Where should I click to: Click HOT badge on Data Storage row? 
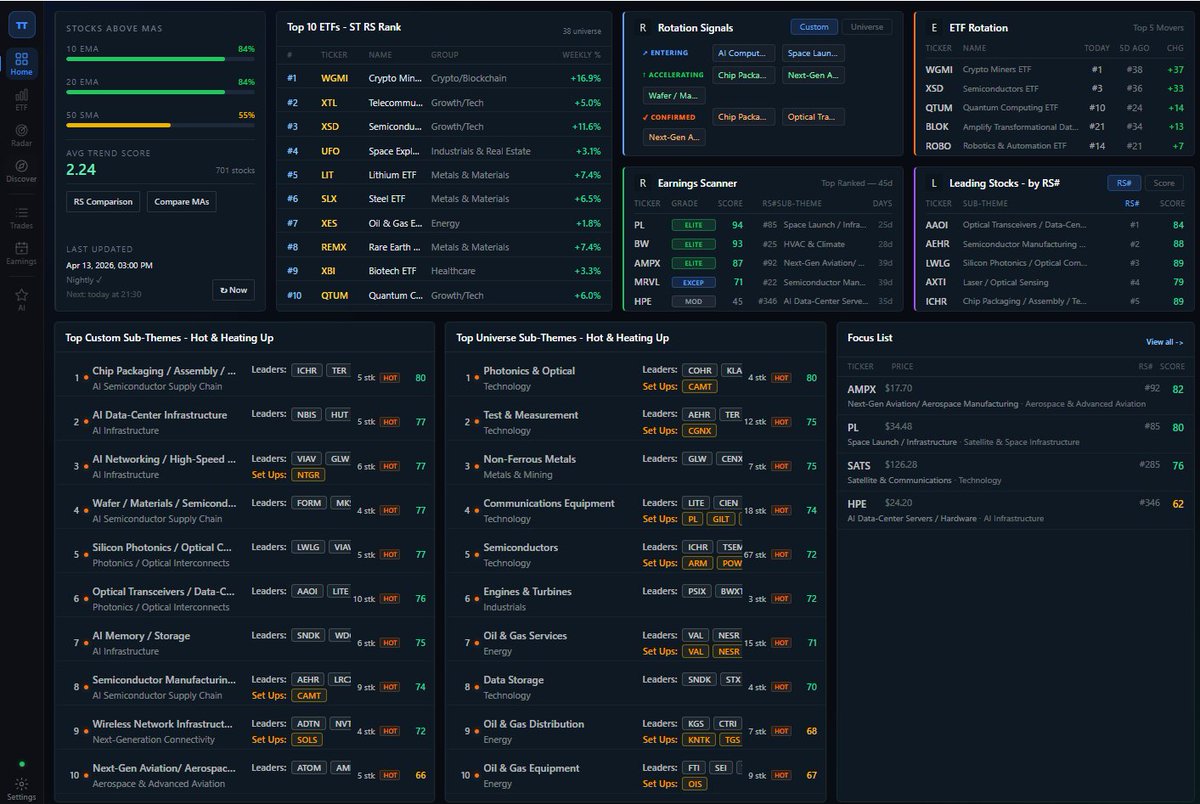coord(781,687)
